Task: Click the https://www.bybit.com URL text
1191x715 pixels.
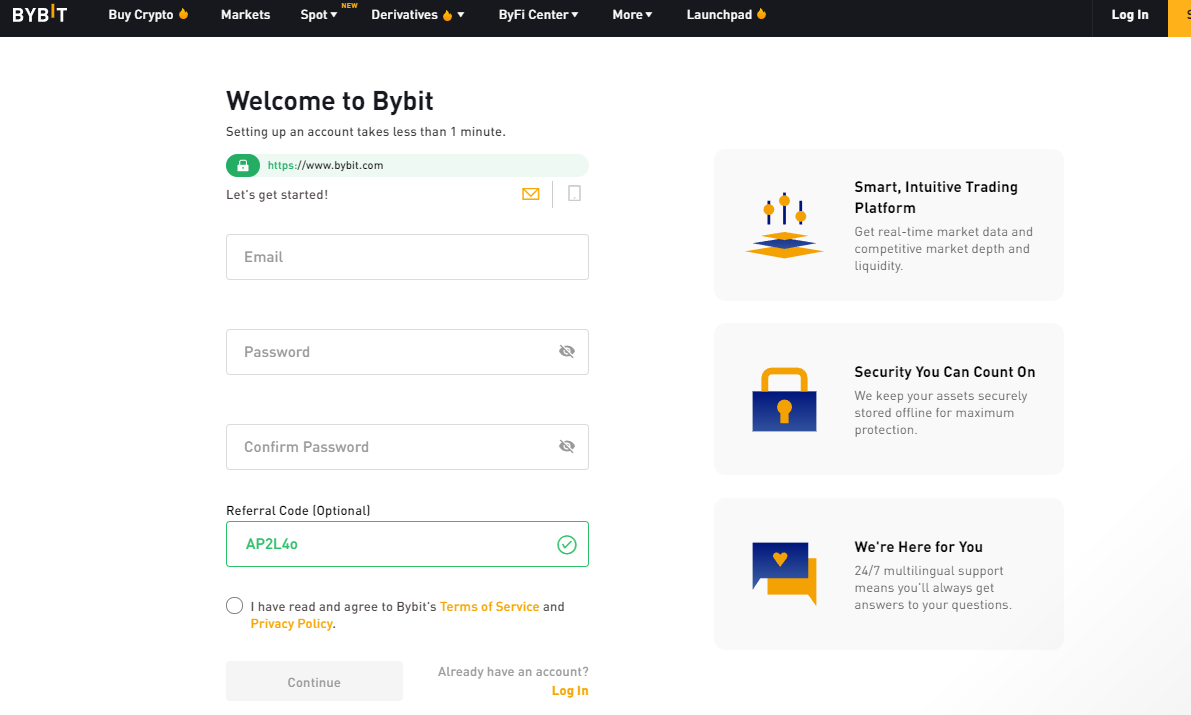Action: point(325,165)
